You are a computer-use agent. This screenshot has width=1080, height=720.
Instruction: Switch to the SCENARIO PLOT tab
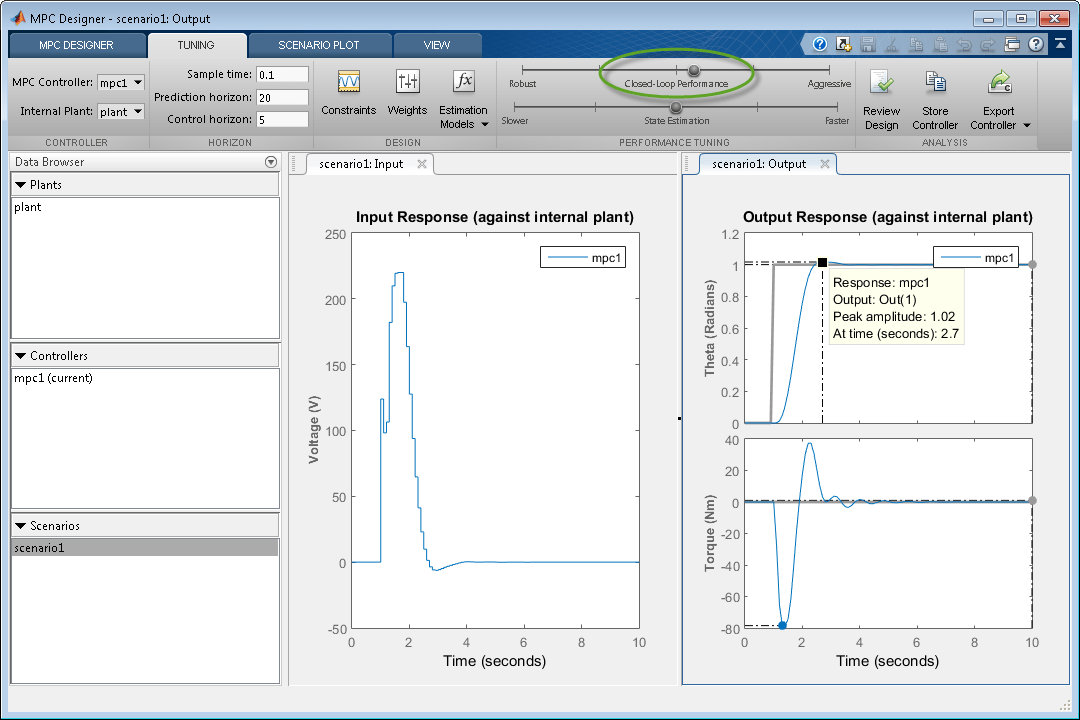(318, 45)
